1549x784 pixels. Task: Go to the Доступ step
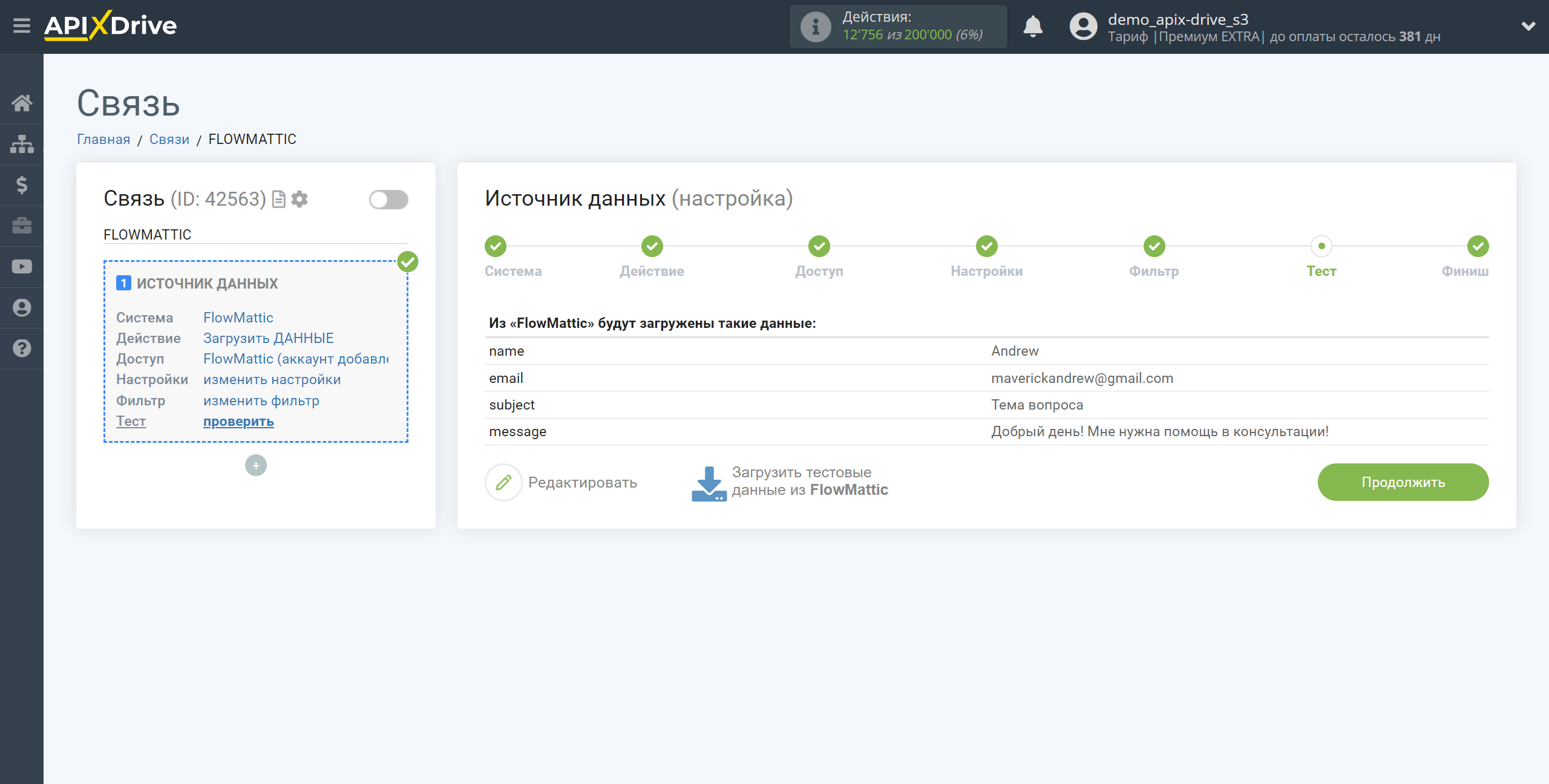pos(819,246)
